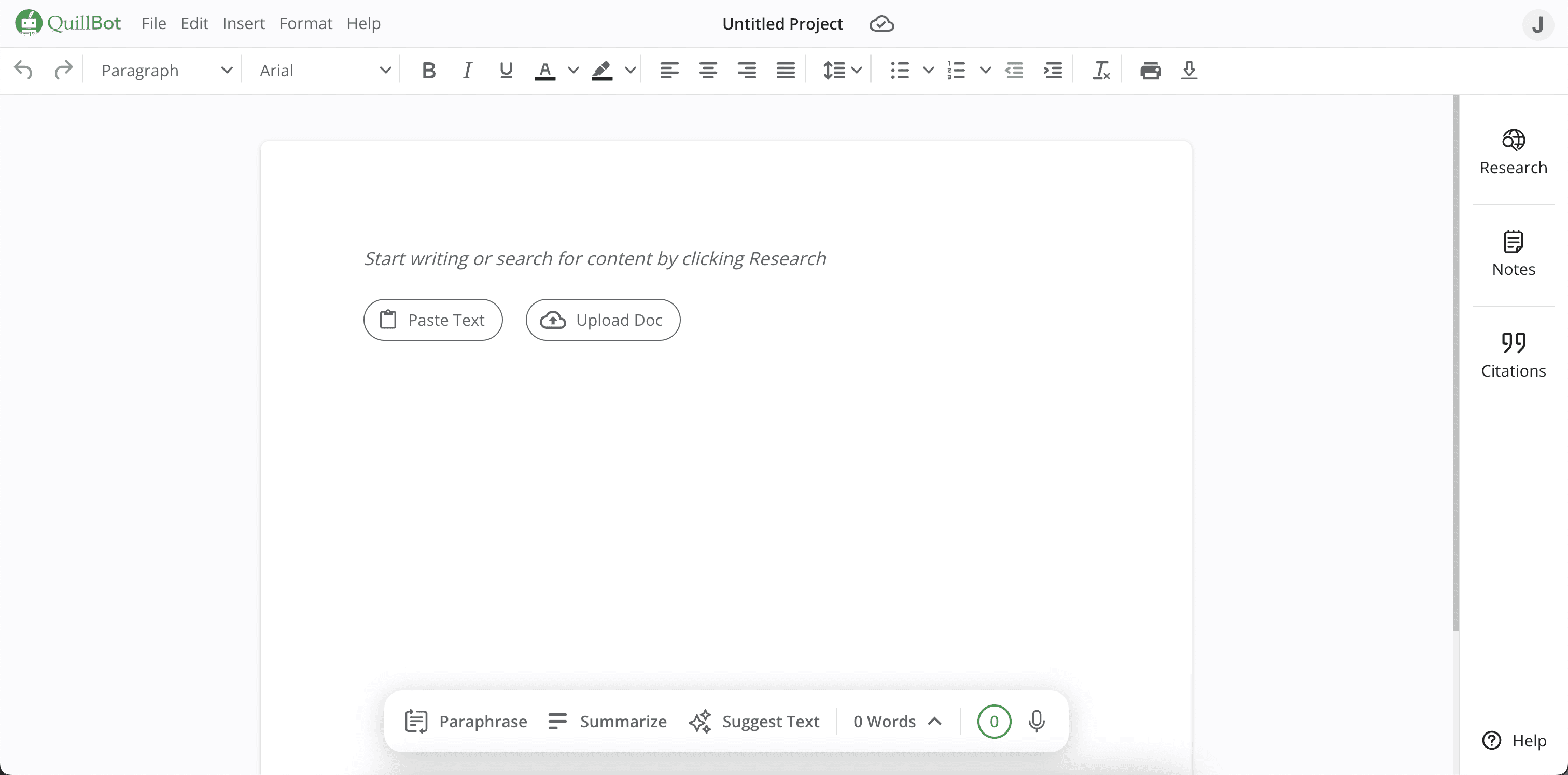Open the Paragraph style dropdown
The height and width of the screenshot is (775, 1568).
tap(166, 71)
